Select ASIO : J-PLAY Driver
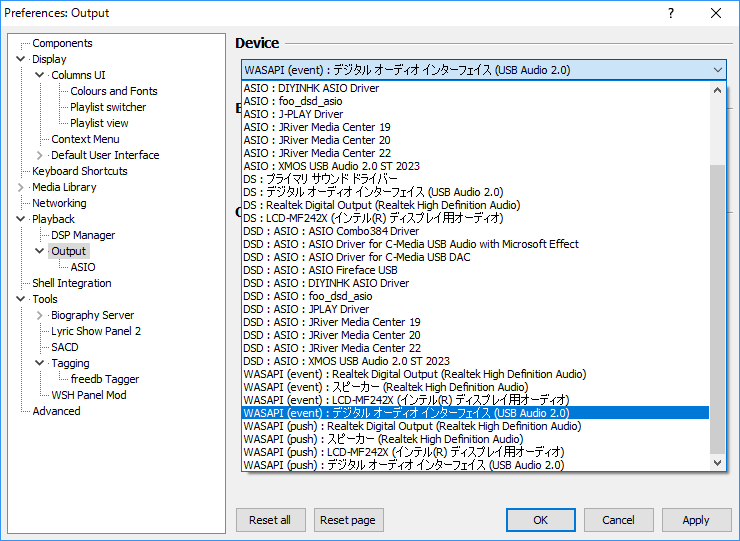Screen dimensions: 740x541 (x=475, y=114)
